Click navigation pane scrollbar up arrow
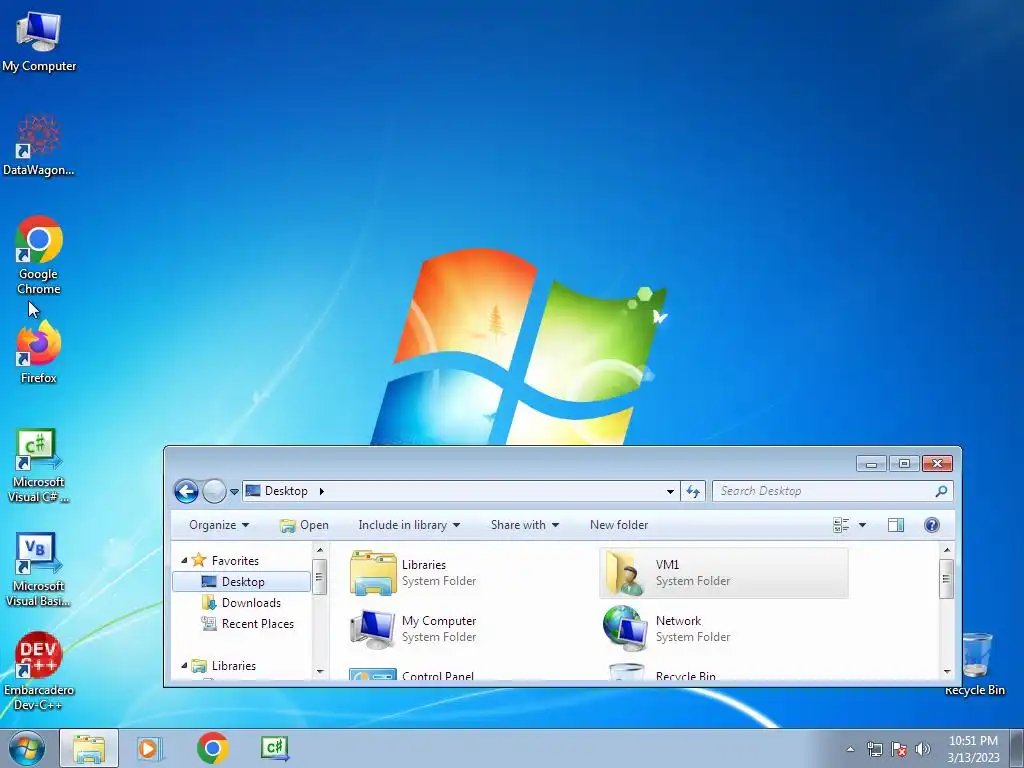The image size is (1024, 768). tap(320, 550)
